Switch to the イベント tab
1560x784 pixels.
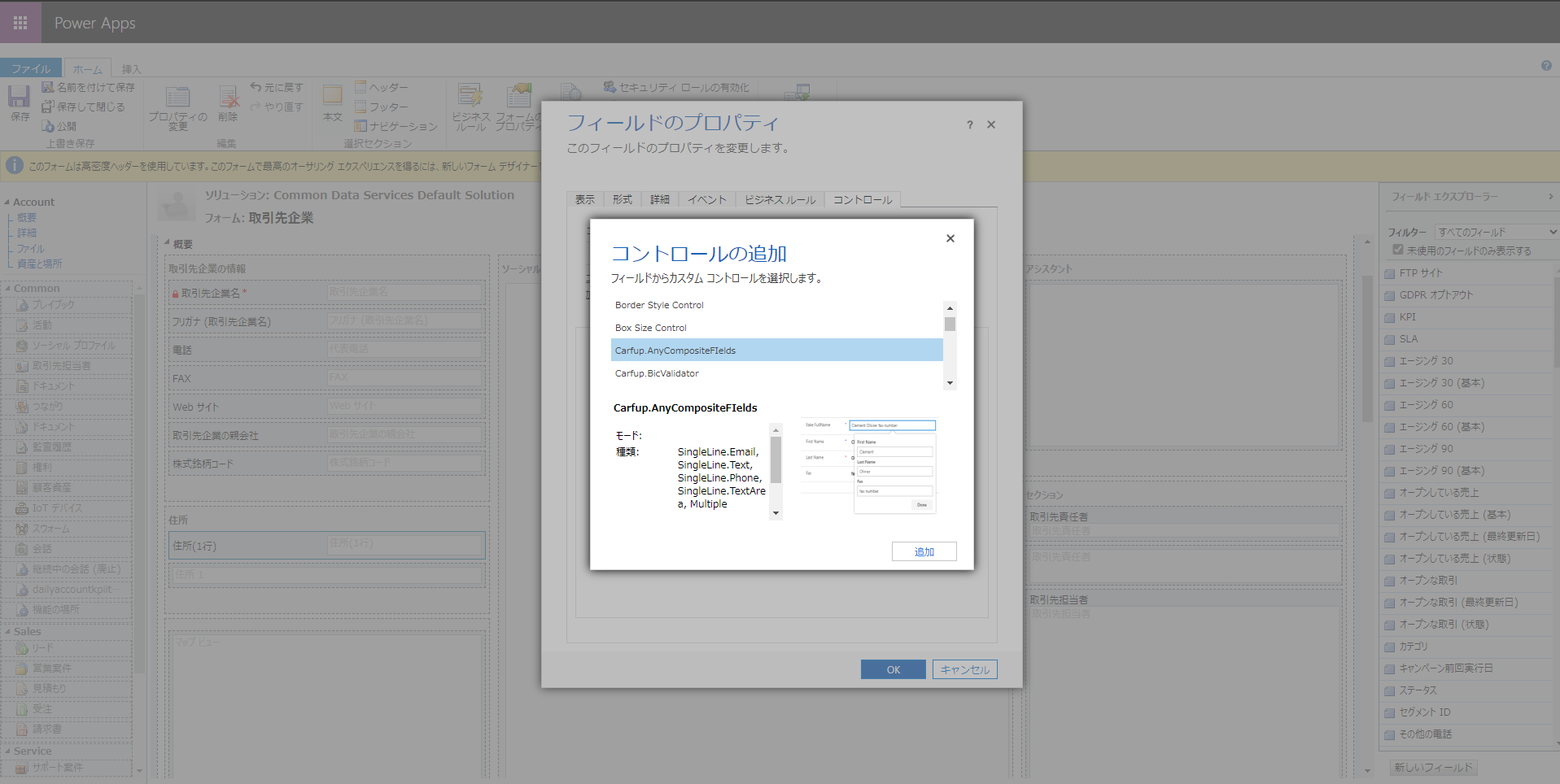[x=706, y=199]
